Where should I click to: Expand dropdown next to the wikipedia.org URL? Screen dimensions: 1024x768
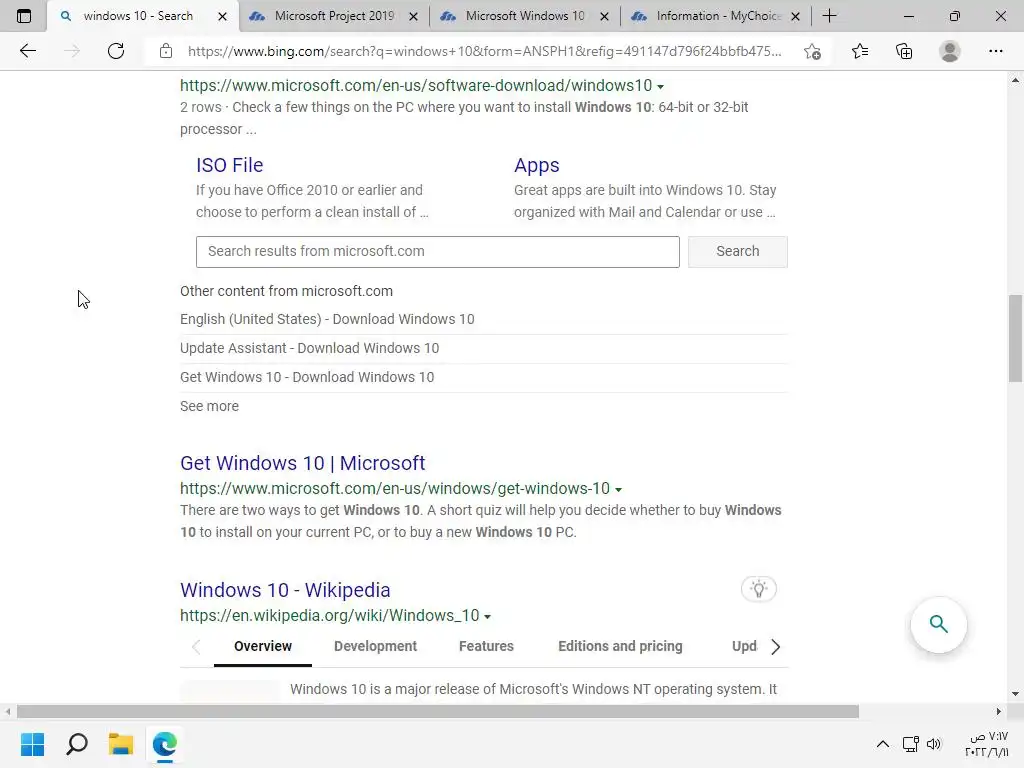487,616
